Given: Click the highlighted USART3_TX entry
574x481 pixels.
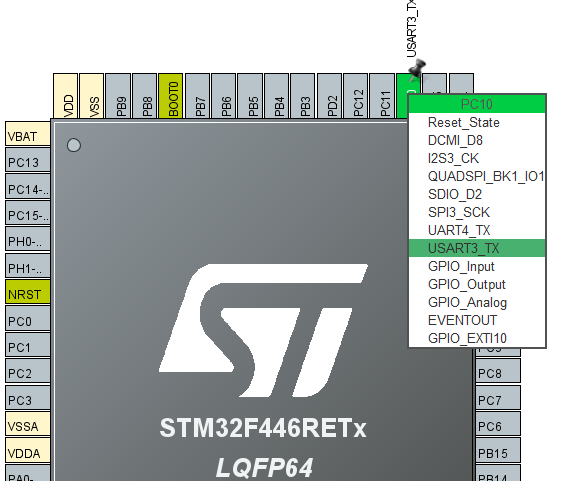Looking at the screenshot, I should click(x=477, y=248).
